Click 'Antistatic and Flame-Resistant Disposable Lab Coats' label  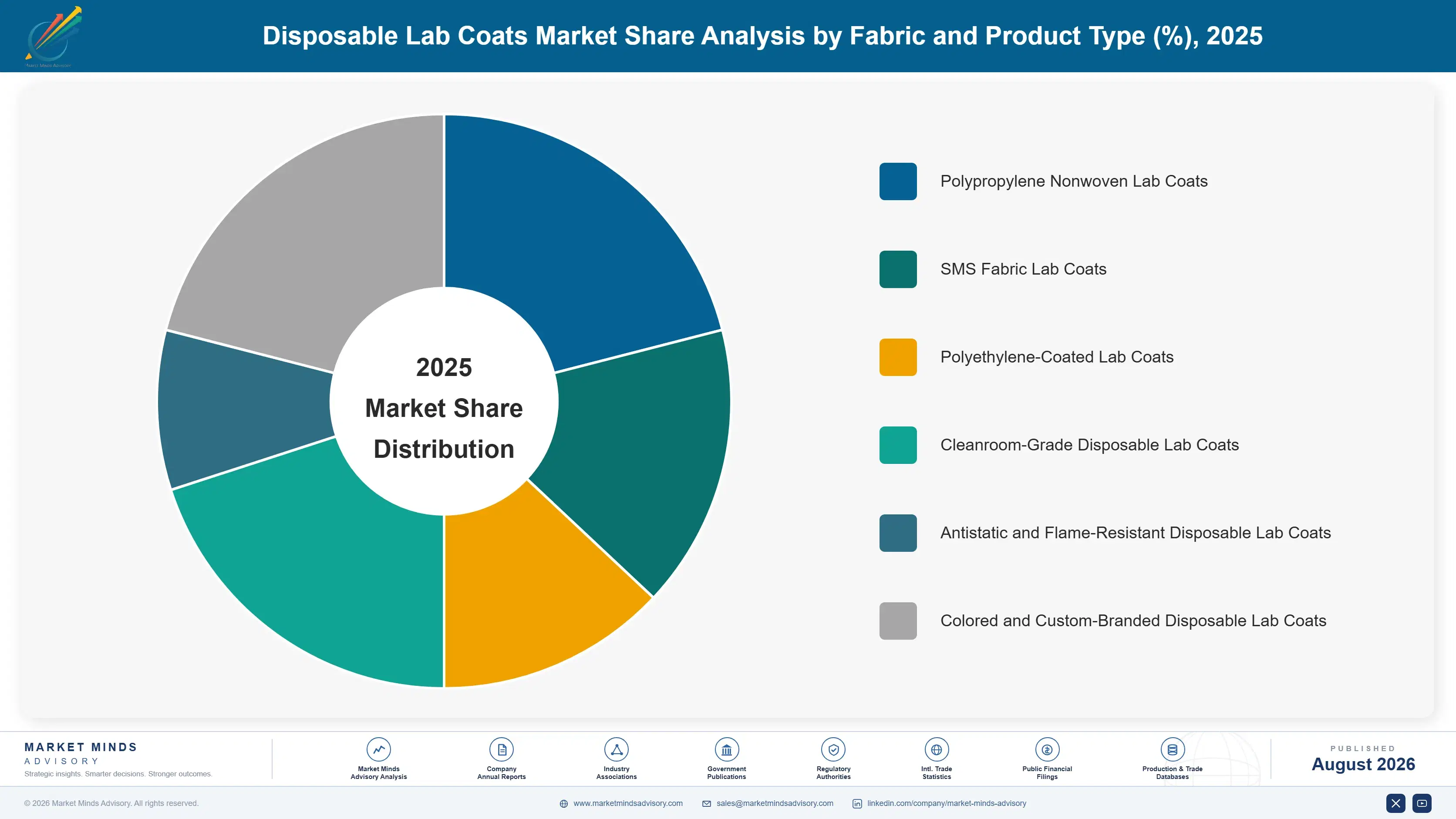point(1136,533)
